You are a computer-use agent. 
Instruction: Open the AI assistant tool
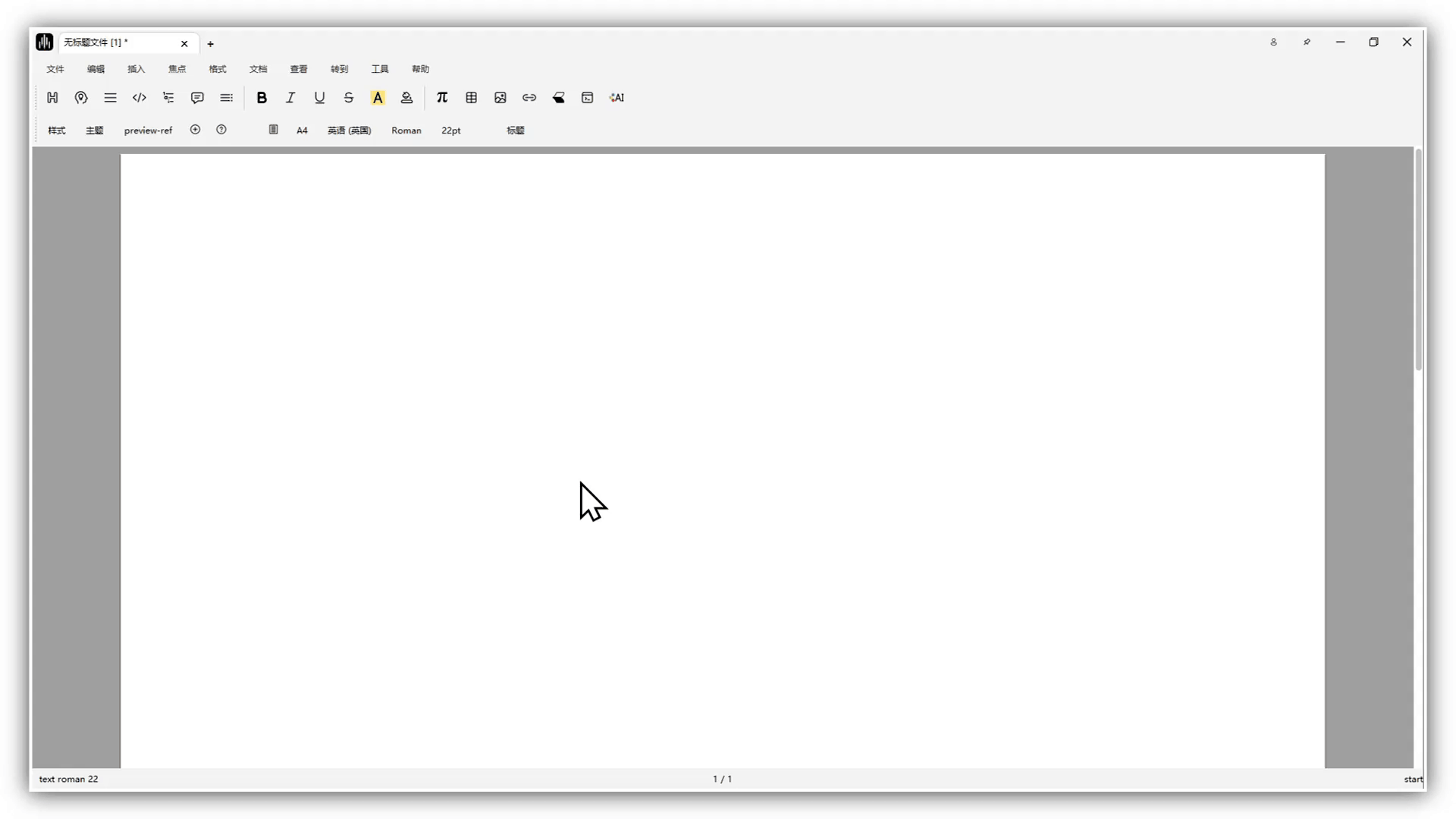tap(617, 98)
